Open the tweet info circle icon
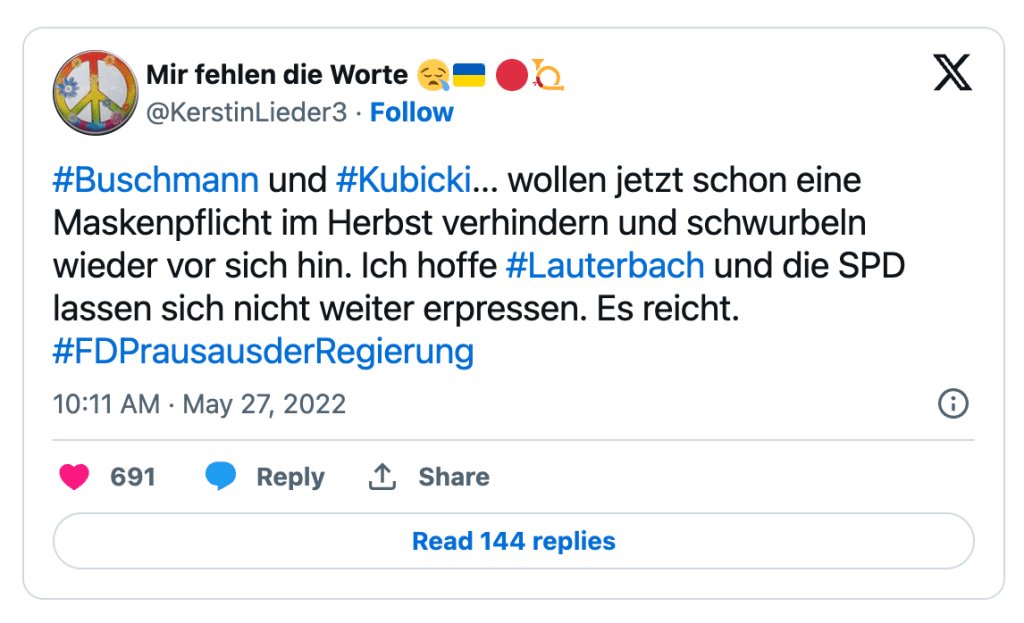 952,404
